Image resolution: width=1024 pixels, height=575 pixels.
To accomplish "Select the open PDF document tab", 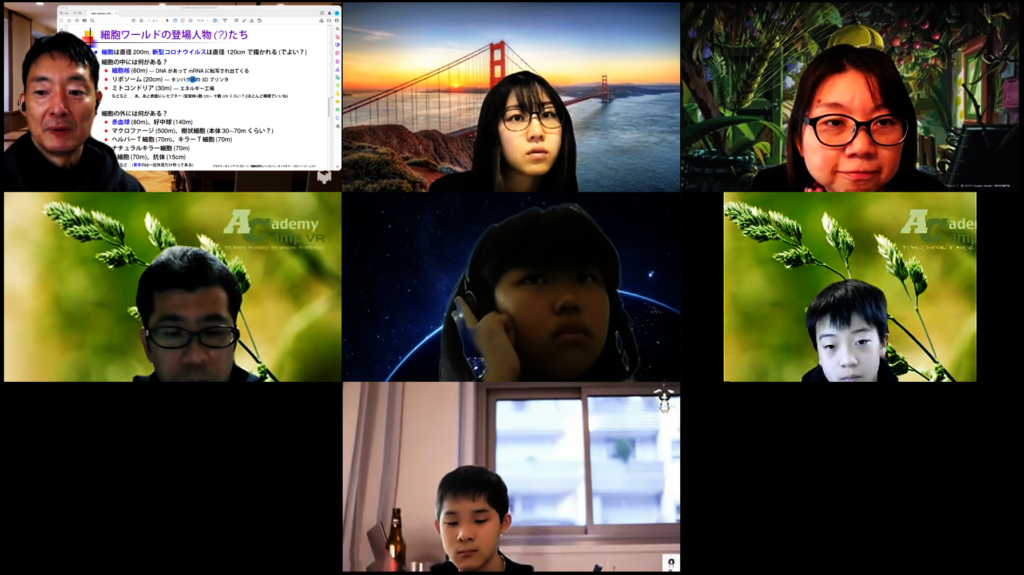I will point(102,13).
